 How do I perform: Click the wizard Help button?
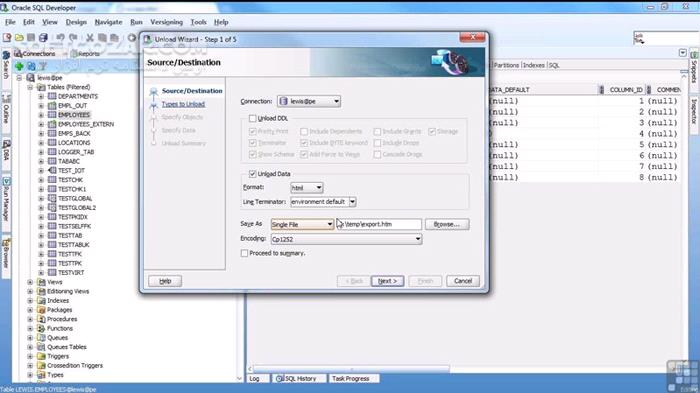pos(165,281)
